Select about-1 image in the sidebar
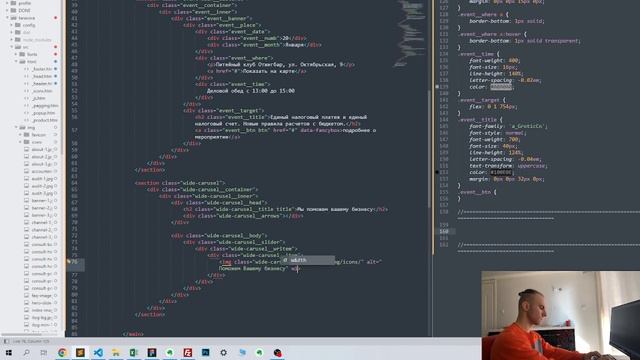This screenshot has width=640, height=360. [42, 149]
